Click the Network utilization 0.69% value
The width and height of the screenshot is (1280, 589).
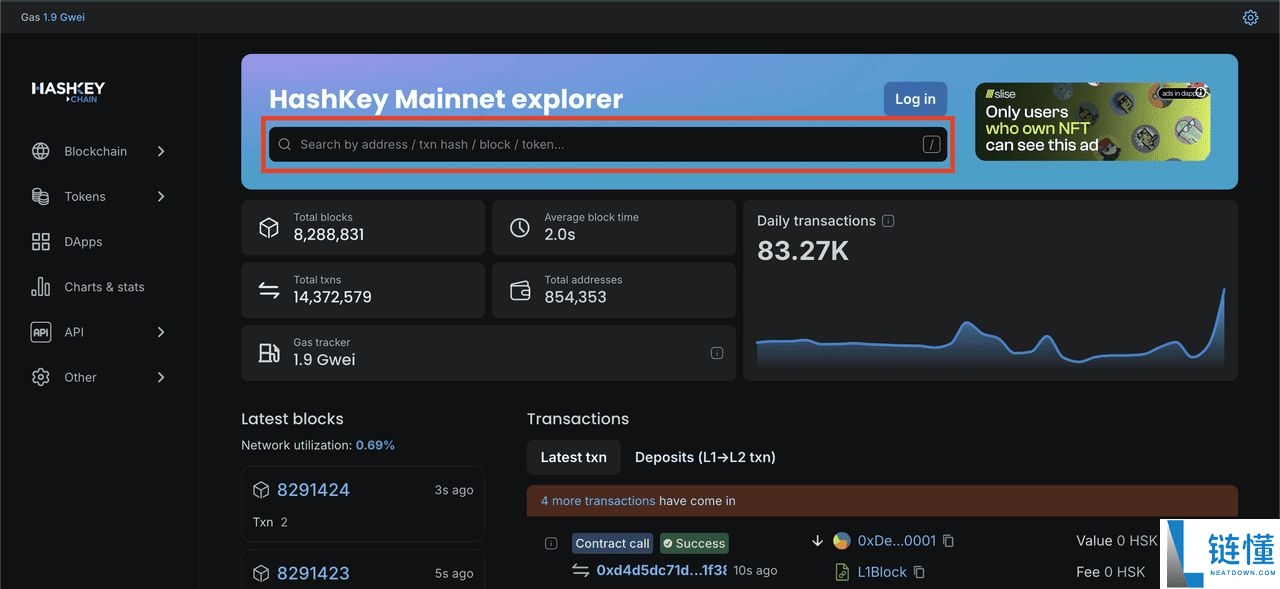tap(375, 445)
